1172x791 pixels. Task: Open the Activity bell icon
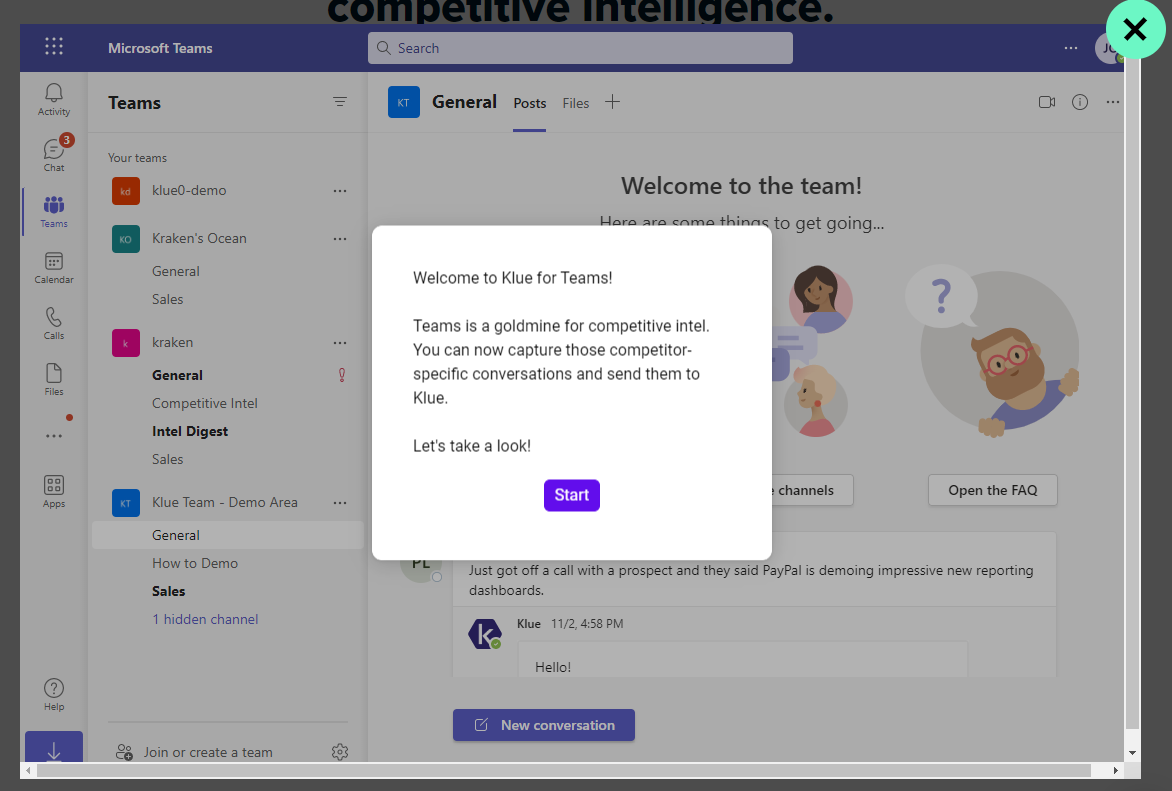54,99
